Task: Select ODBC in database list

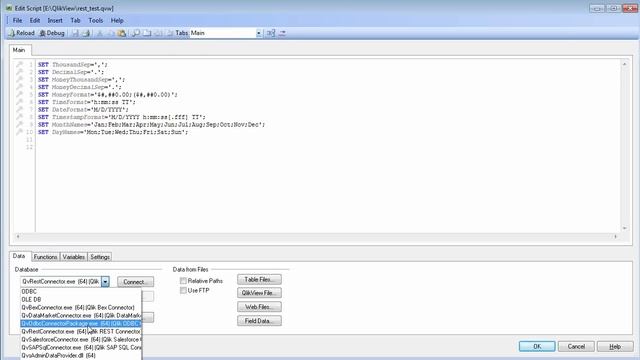Action: pos(81,291)
